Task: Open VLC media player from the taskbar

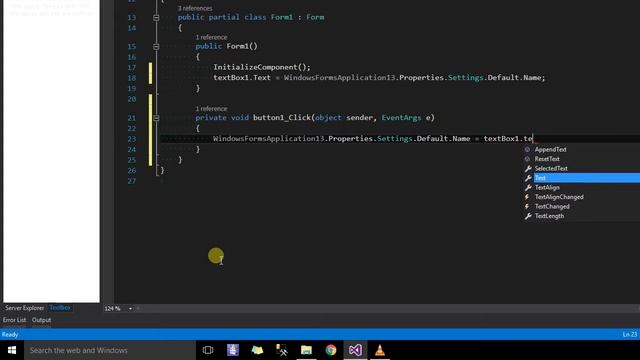Action: point(380,350)
